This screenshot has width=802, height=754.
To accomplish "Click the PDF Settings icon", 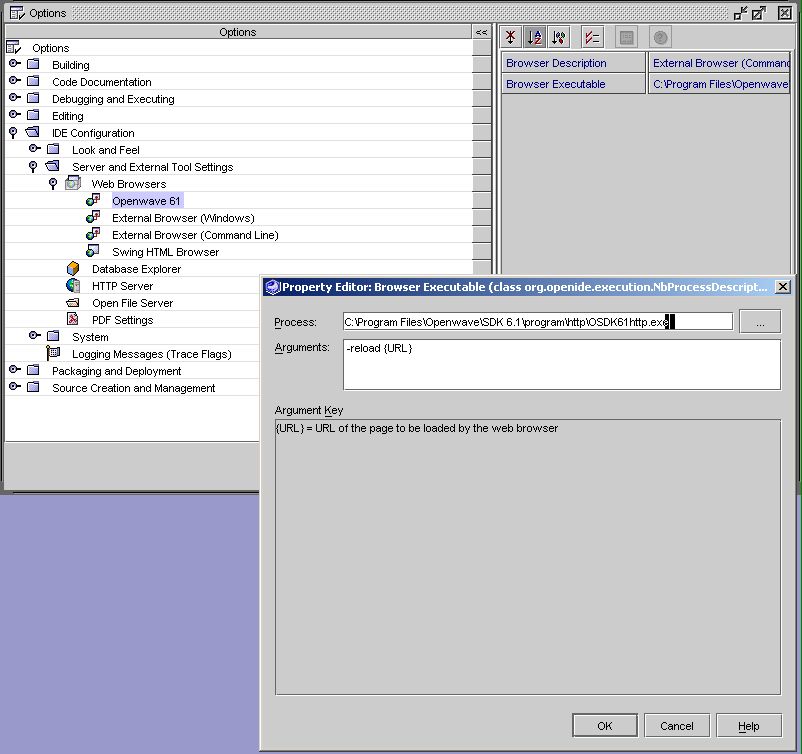I will coord(73,319).
